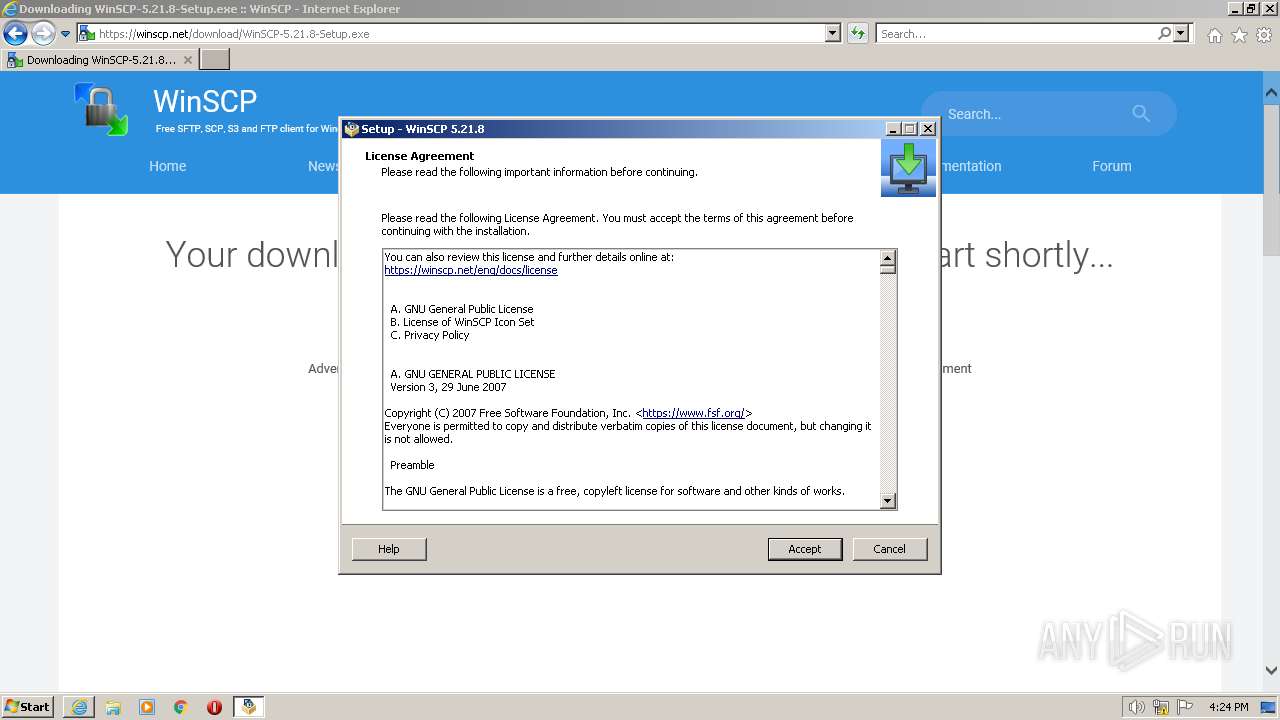This screenshot has height=720, width=1280.
Task: Open the Forum menu on the WinSCP site
Action: (x=1112, y=166)
